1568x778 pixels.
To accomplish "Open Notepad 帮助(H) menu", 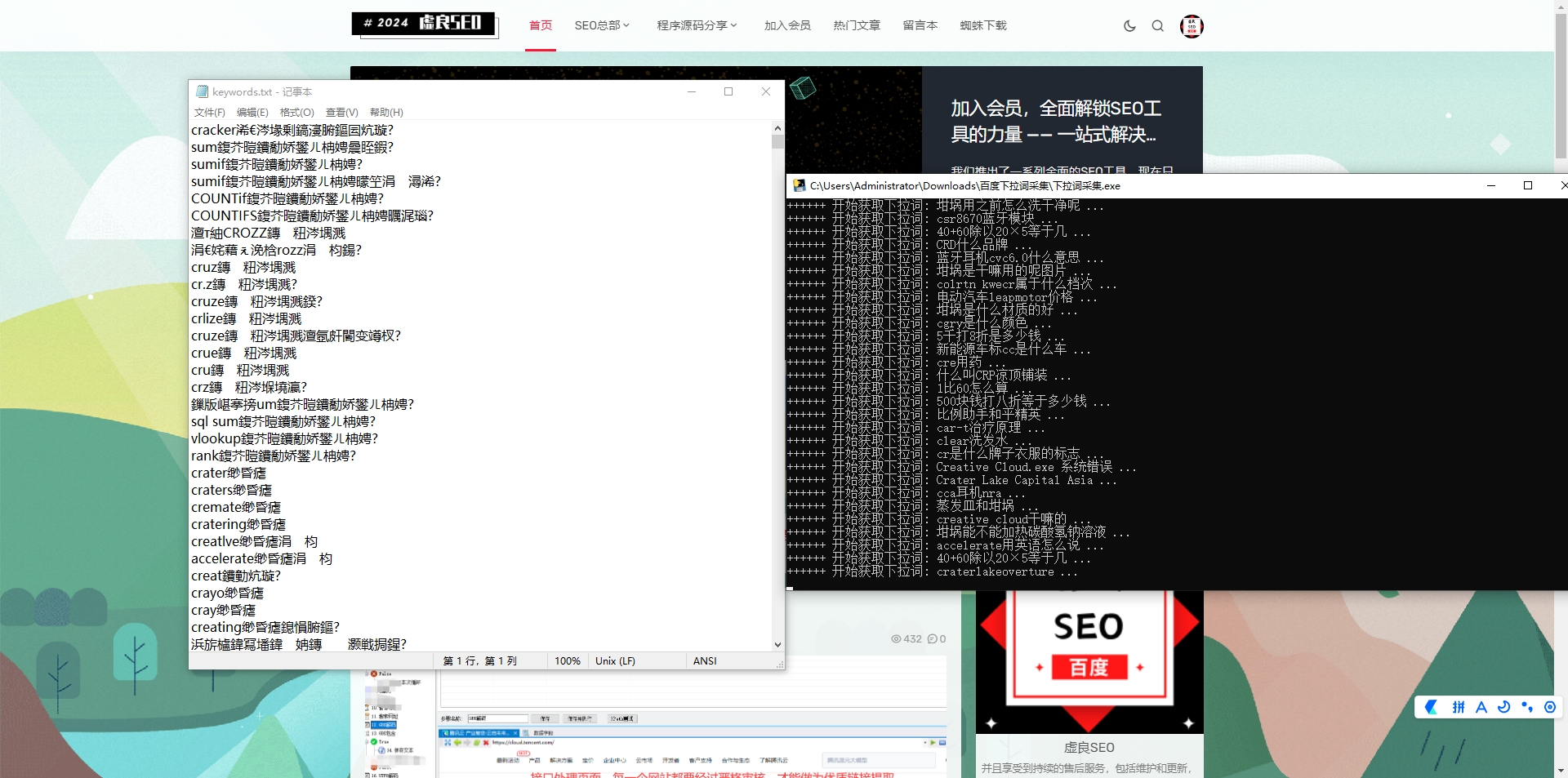I will click(386, 113).
